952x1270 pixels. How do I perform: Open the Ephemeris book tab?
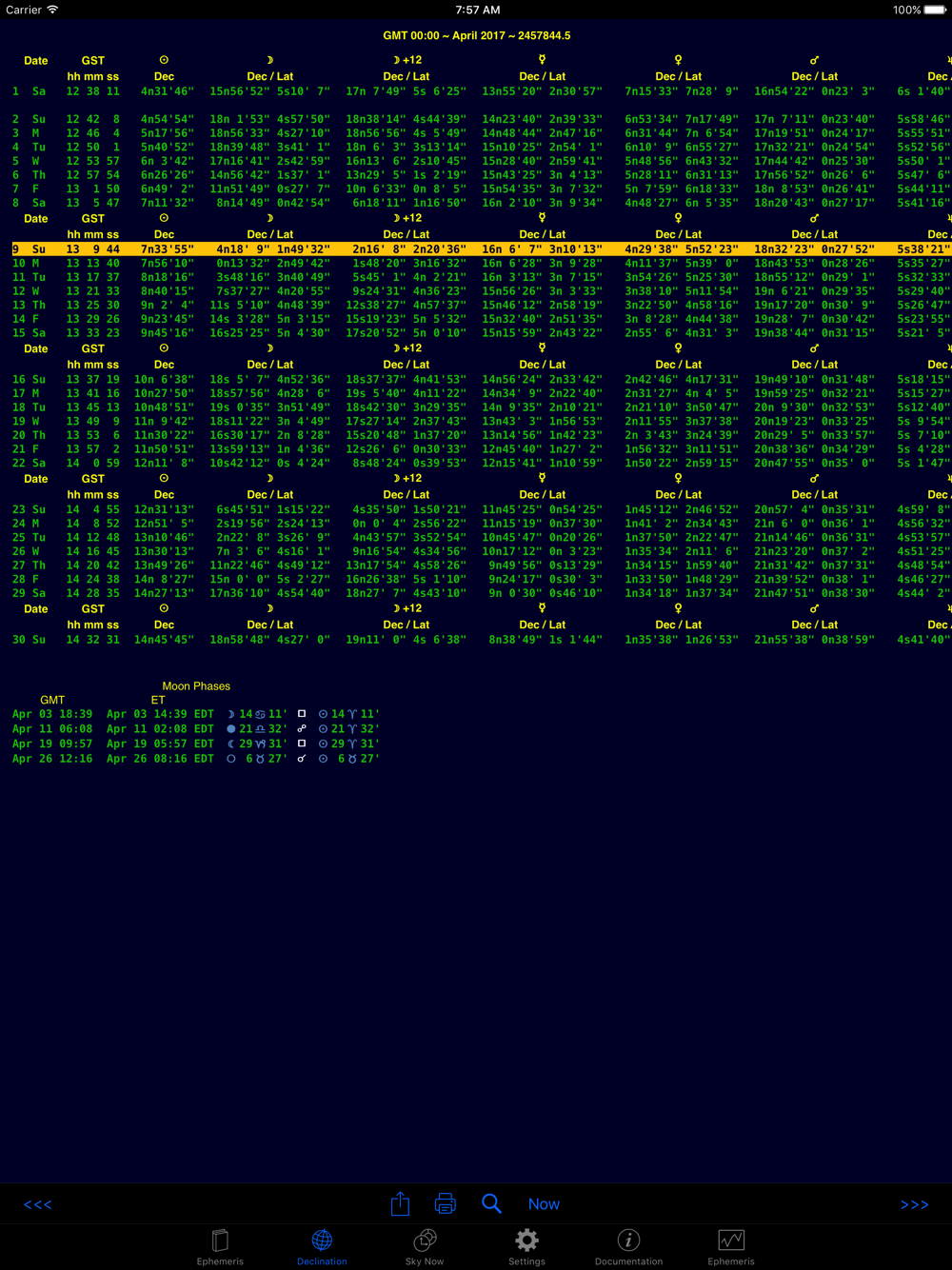click(x=220, y=1246)
